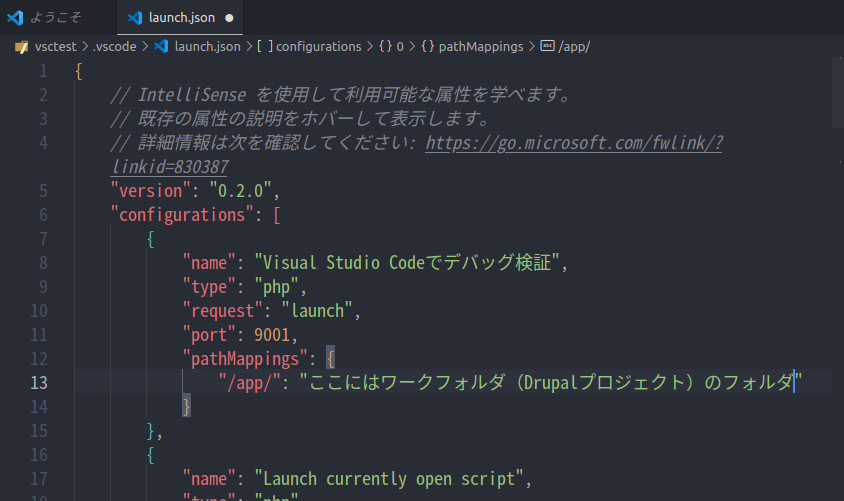This screenshot has width=844, height=501.
Task: Select the launch.json editor tab
Action: pyautogui.click(x=180, y=17)
